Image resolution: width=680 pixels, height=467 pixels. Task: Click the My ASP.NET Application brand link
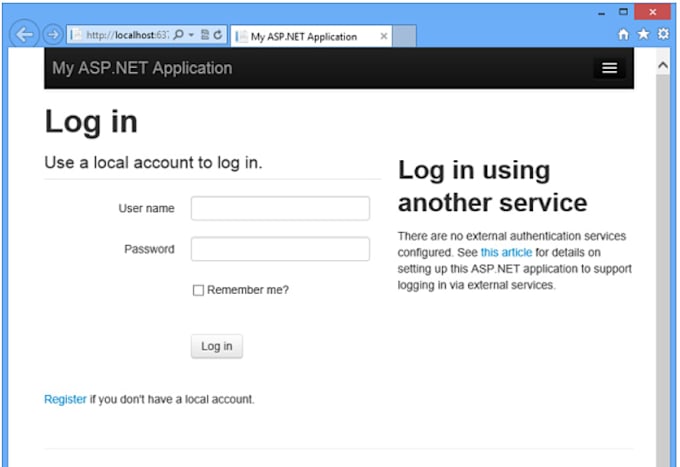142,68
